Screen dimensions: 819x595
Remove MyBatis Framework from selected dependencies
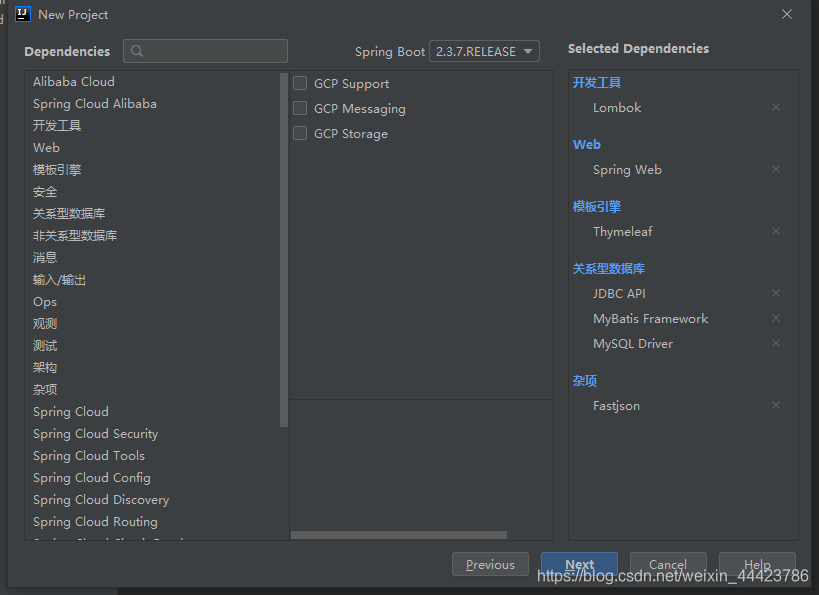click(x=776, y=318)
